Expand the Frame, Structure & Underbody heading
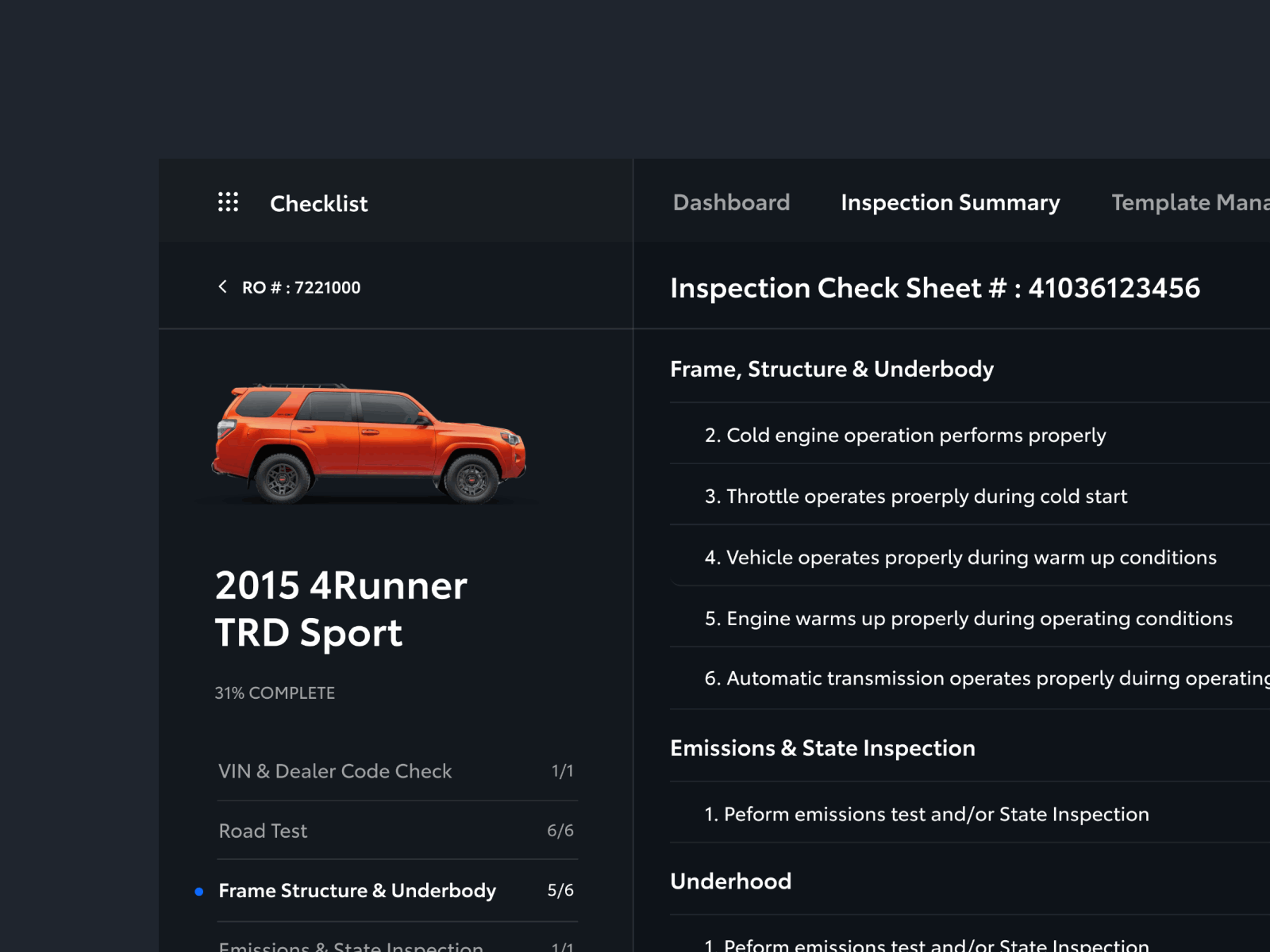The width and height of the screenshot is (1270, 952). coord(832,368)
